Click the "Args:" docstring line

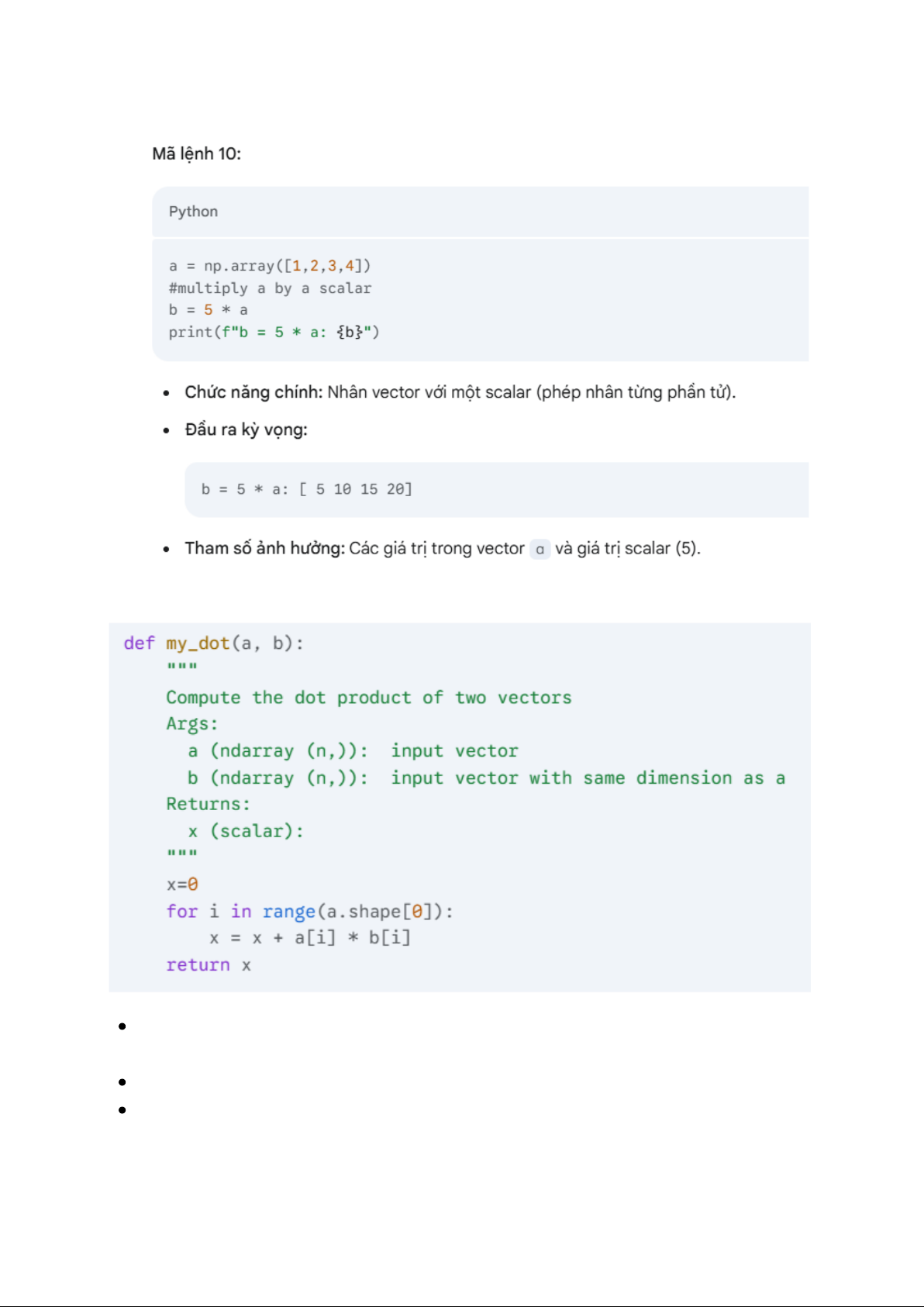pos(191,724)
